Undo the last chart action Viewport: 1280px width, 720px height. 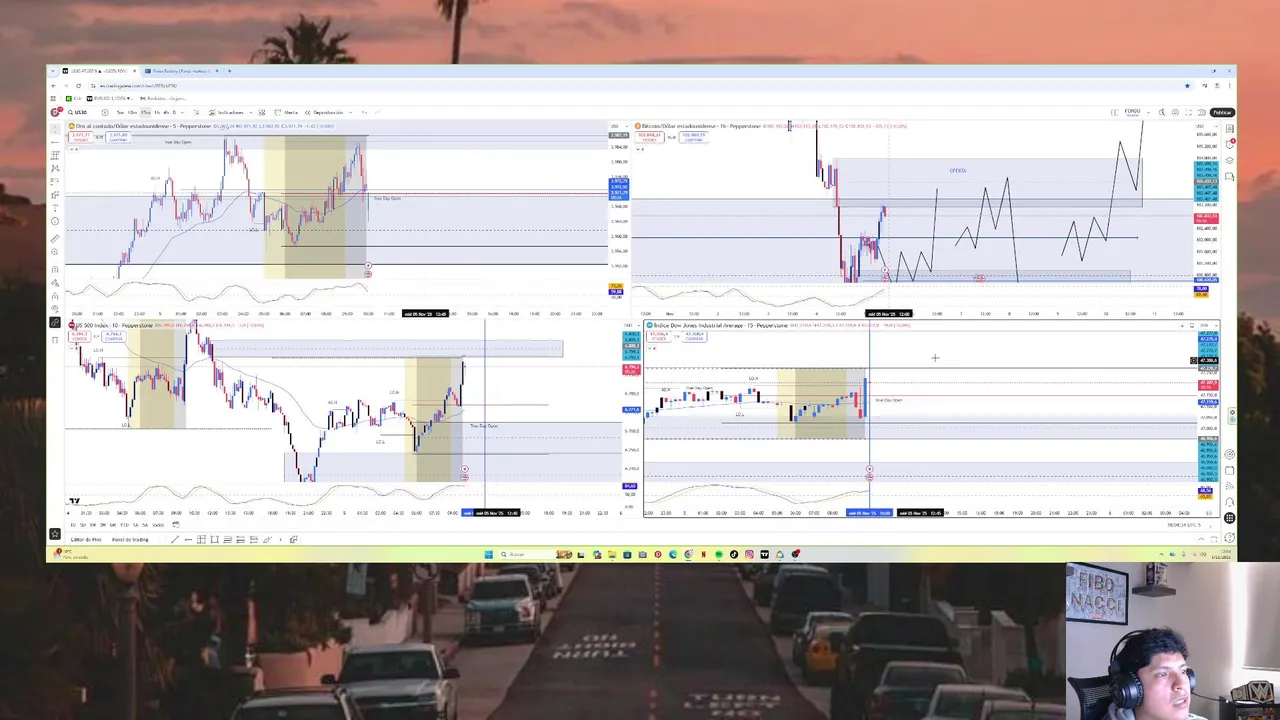tap(364, 112)
